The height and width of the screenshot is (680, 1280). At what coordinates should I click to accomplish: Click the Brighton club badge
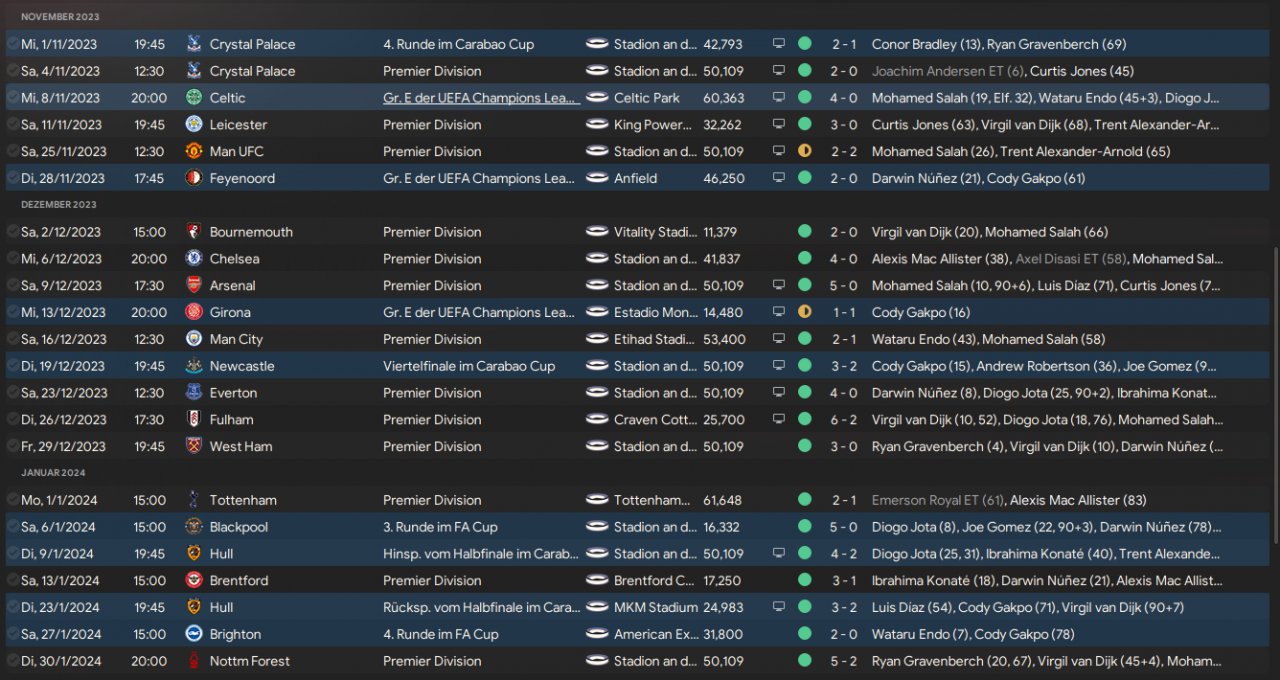click(194, 635)
